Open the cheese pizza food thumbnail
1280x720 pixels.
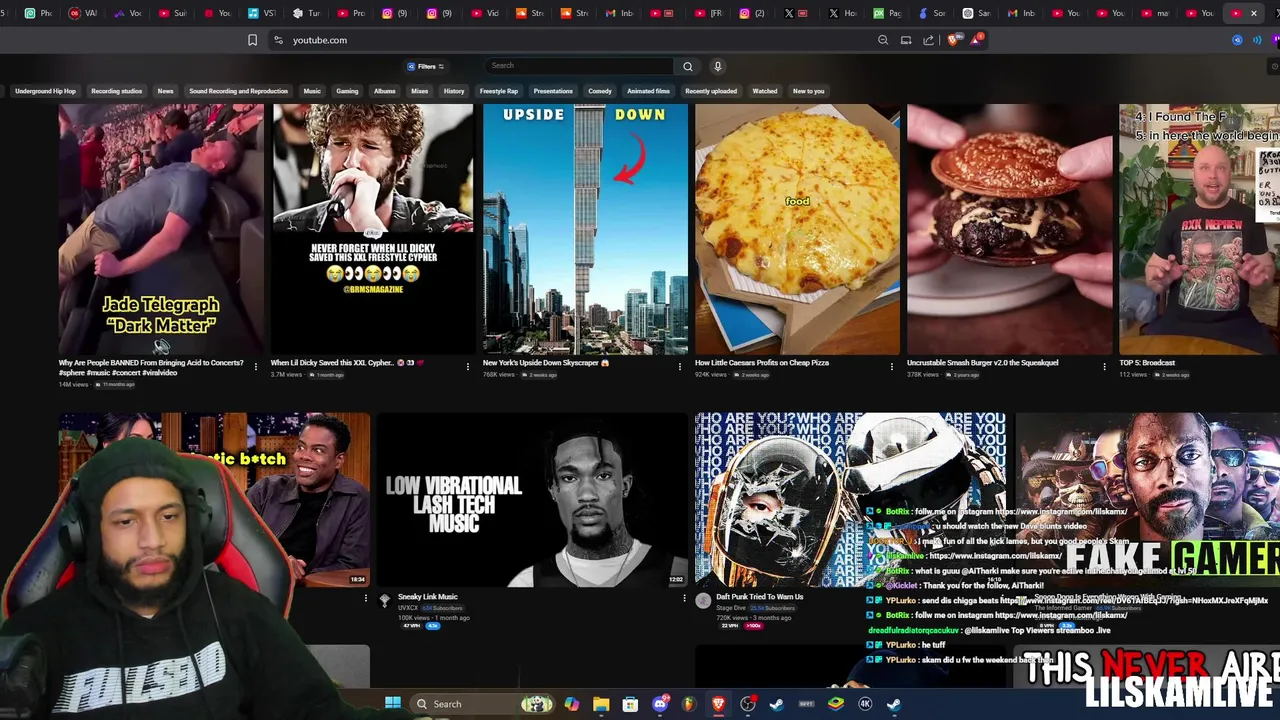[797, 229]
